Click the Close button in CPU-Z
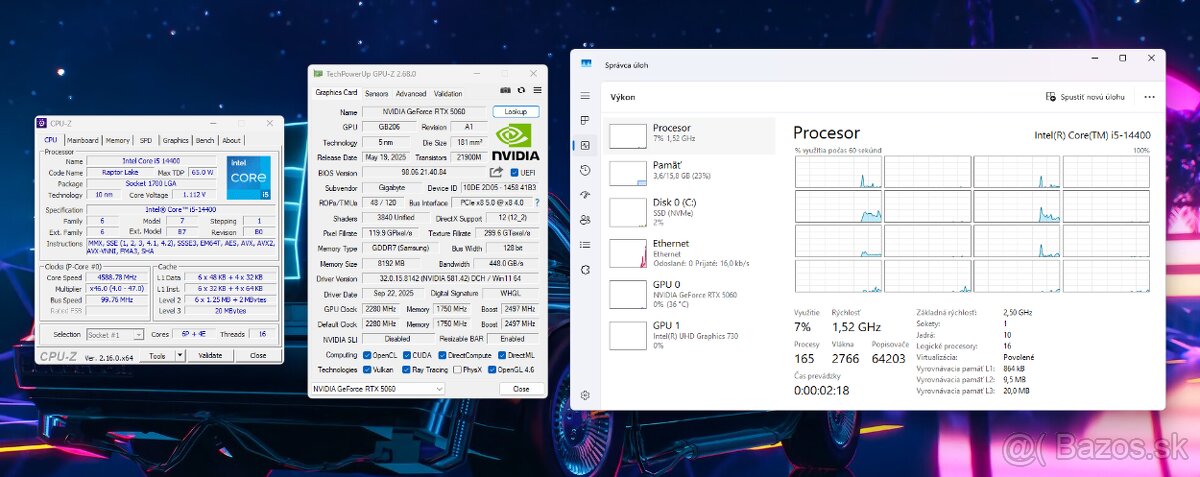 (258, 356)
